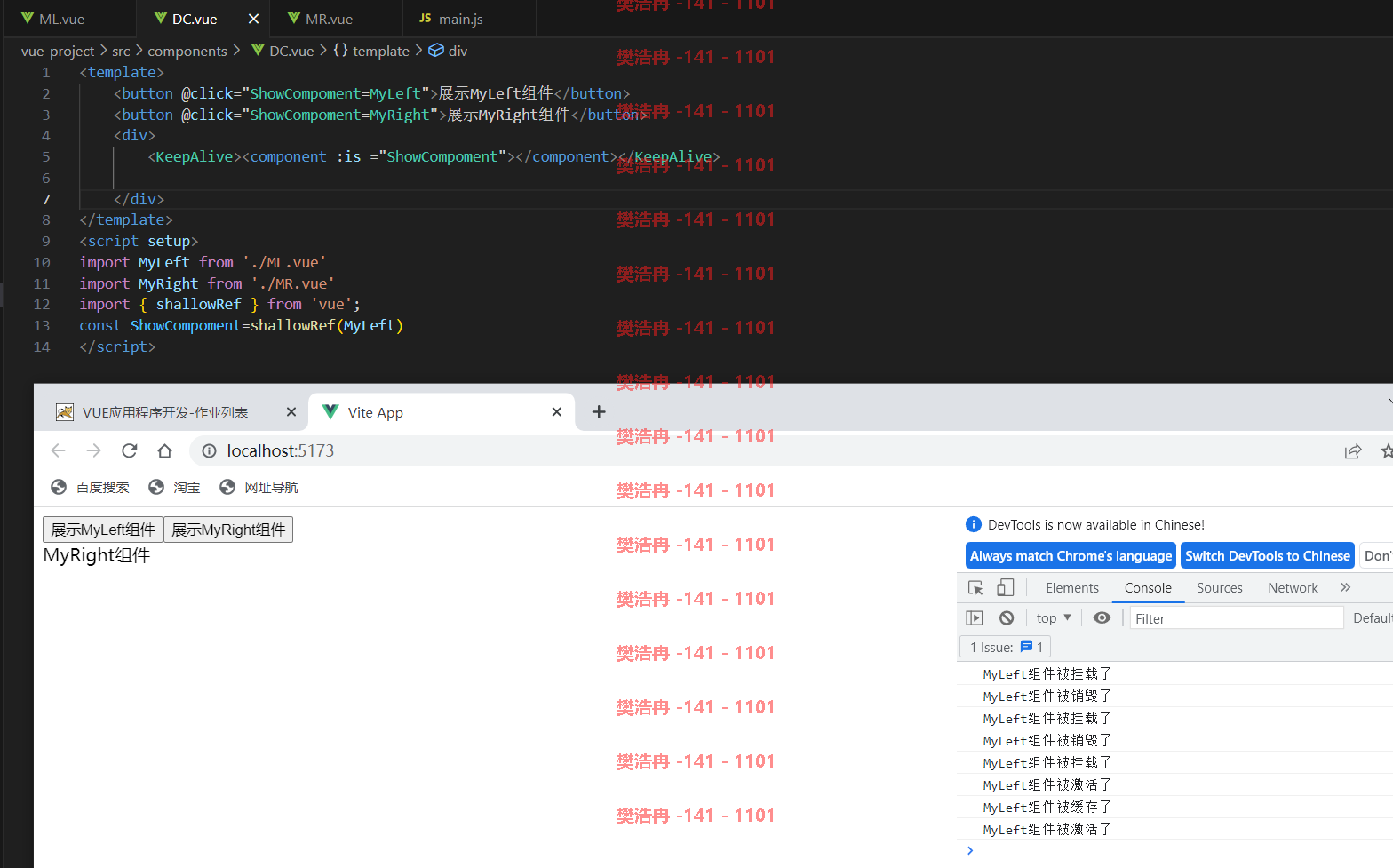
Task: Toggle the device toolbar icon
Action: point(1006,588)
